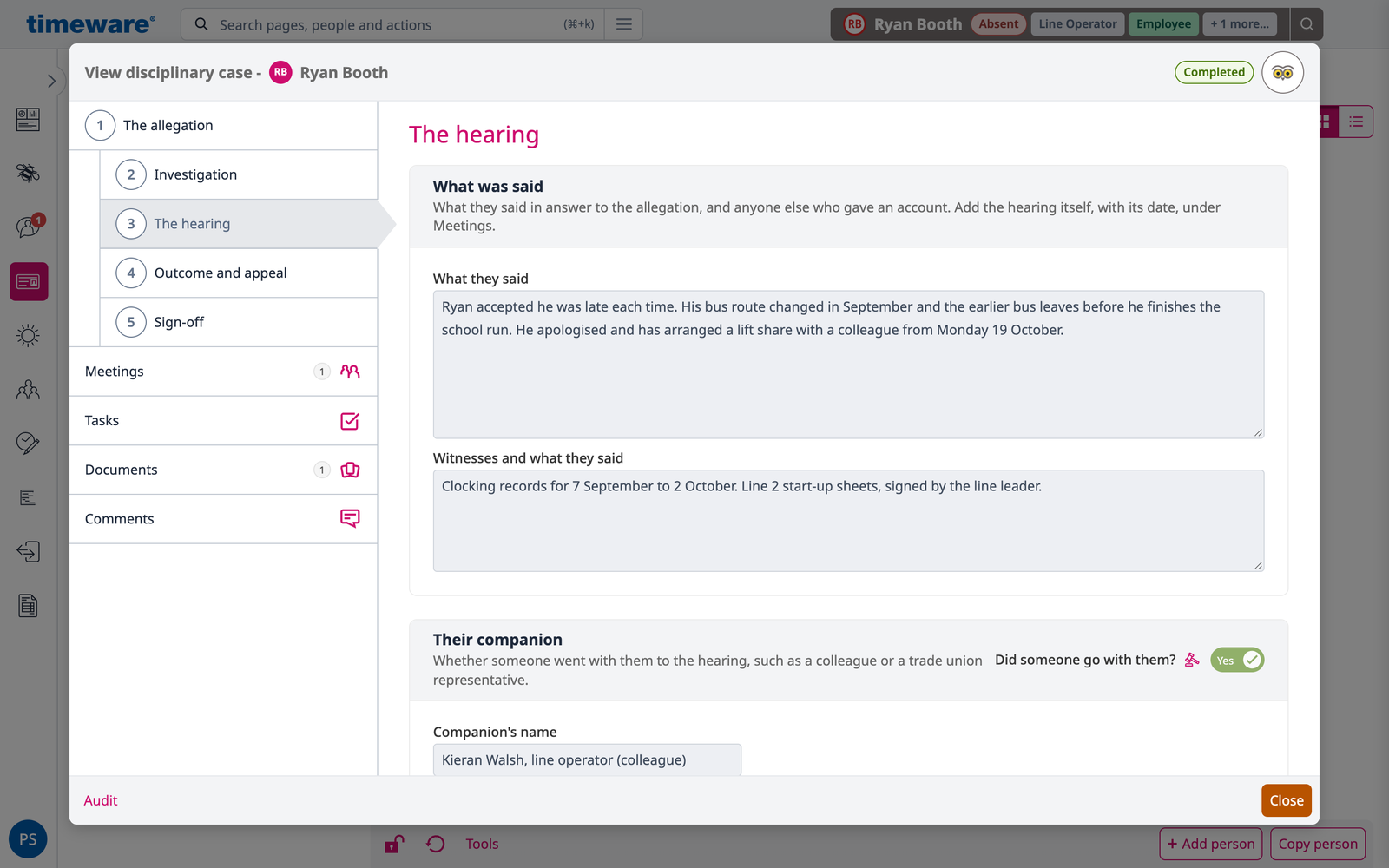
Task: Click the 'Witnesses and what they said' text area
Action: 848,521
